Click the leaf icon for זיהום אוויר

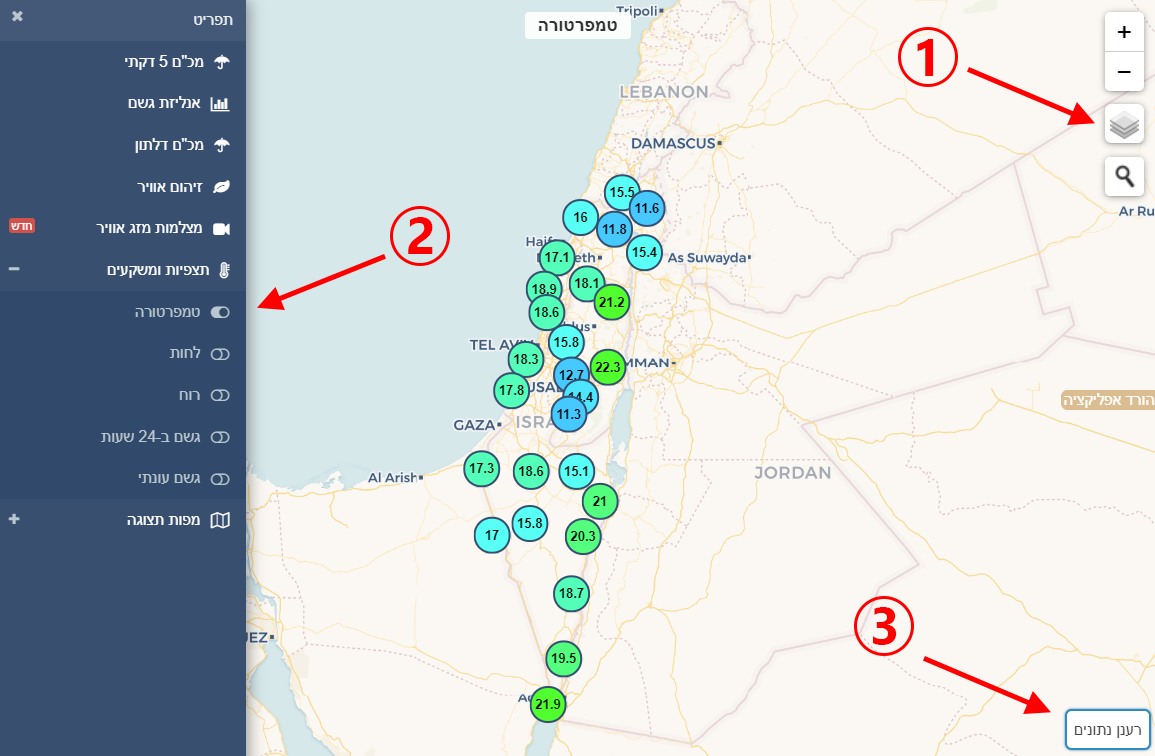pos(222,187)
